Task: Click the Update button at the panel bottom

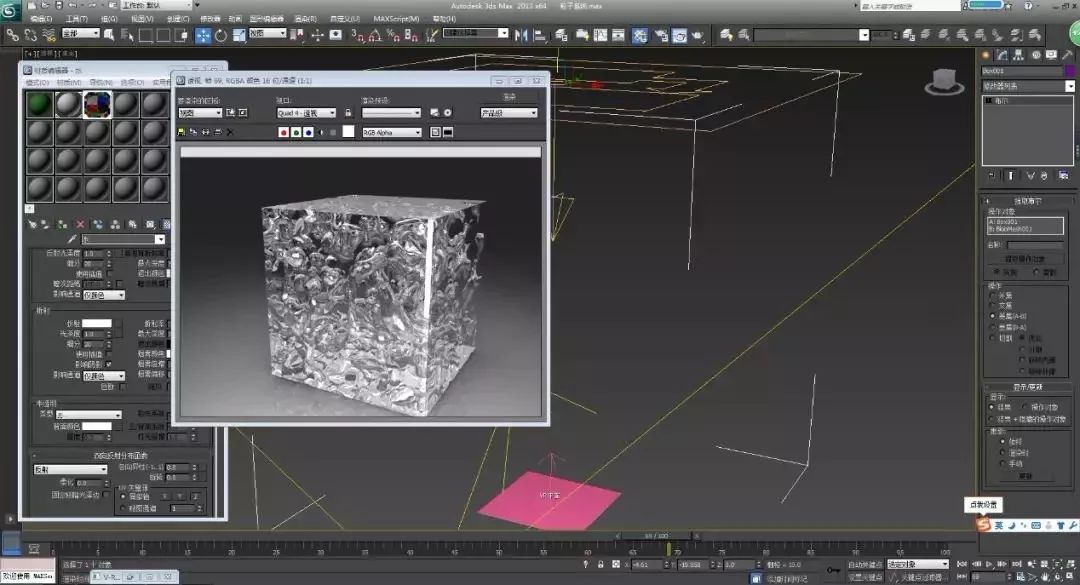Action: click(x=1026, y=476)
